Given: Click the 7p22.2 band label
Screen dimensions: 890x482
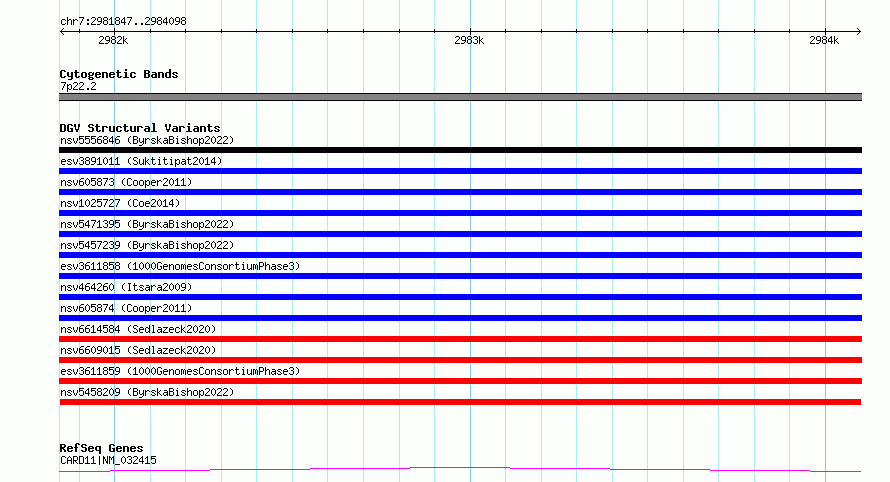Looking at the screenshot, I should (x=78, y=86).
